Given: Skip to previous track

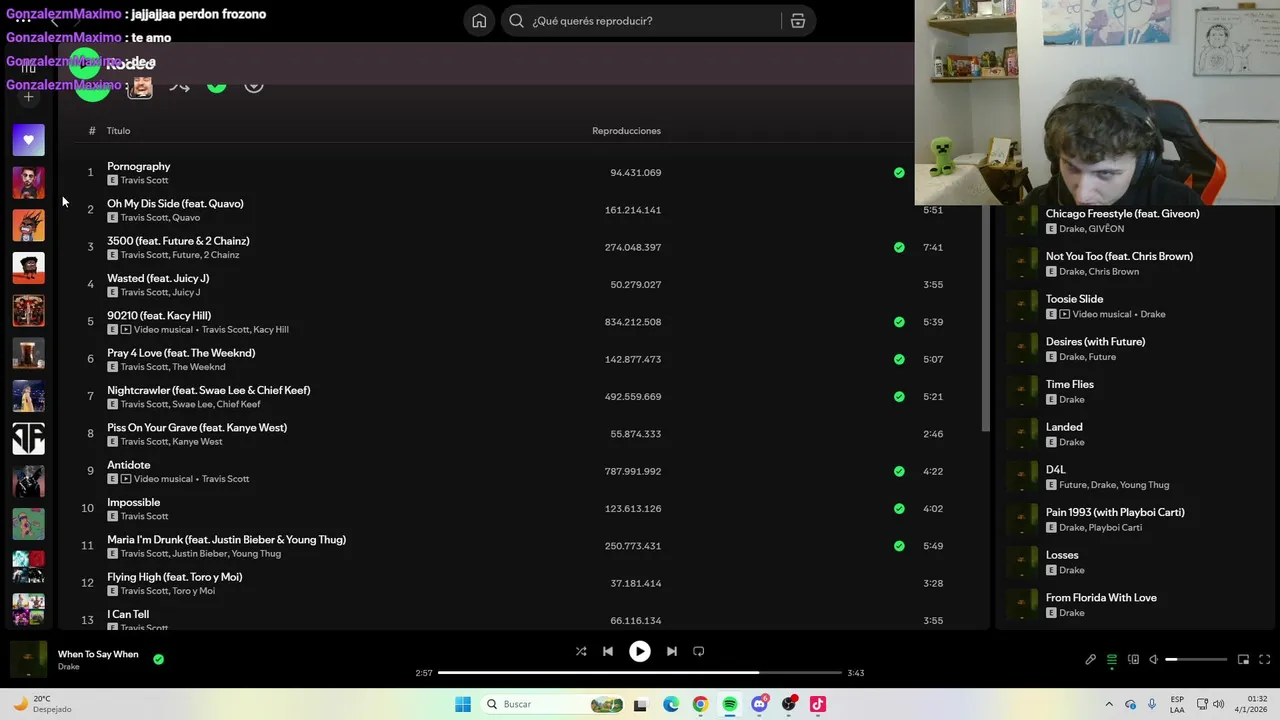Looking at the screenshot, I should tap(608, 651).
